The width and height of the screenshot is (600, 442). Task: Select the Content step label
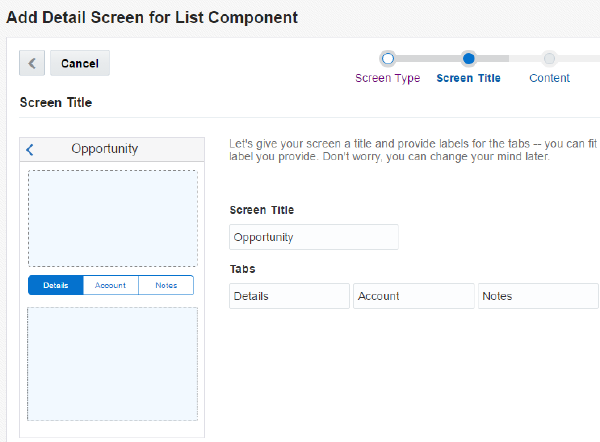tap(549, 78)
